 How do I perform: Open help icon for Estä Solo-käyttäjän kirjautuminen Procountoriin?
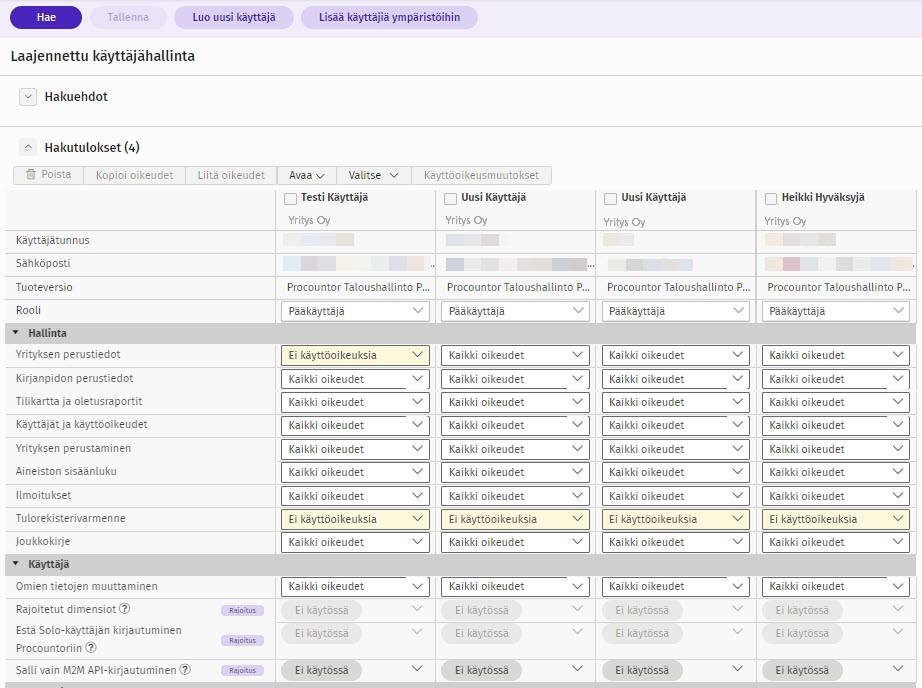pos(91,648)
